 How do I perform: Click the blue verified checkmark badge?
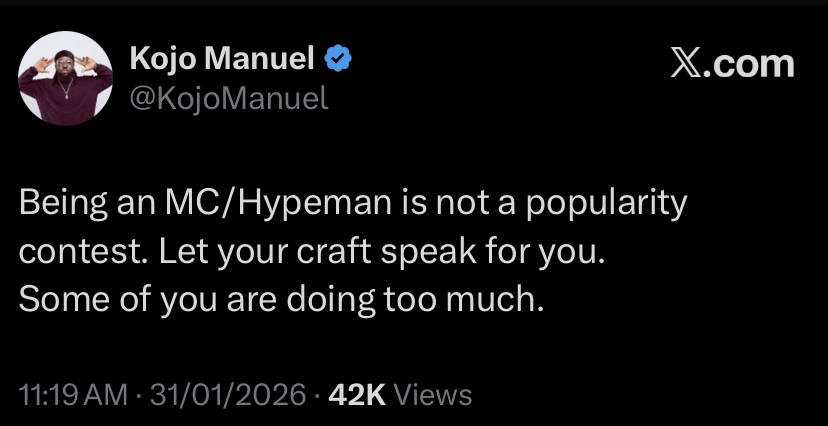[x=339, y=61]
